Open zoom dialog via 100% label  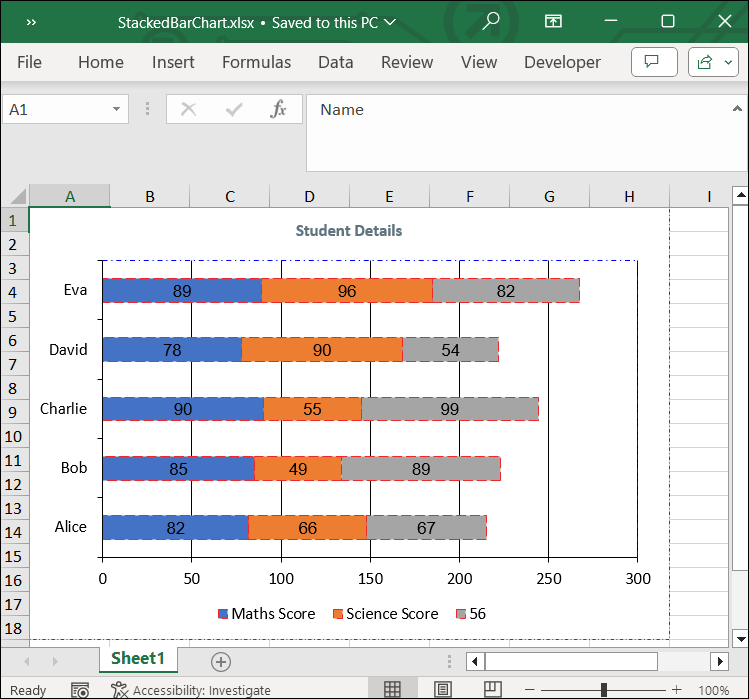click(714, 690)
